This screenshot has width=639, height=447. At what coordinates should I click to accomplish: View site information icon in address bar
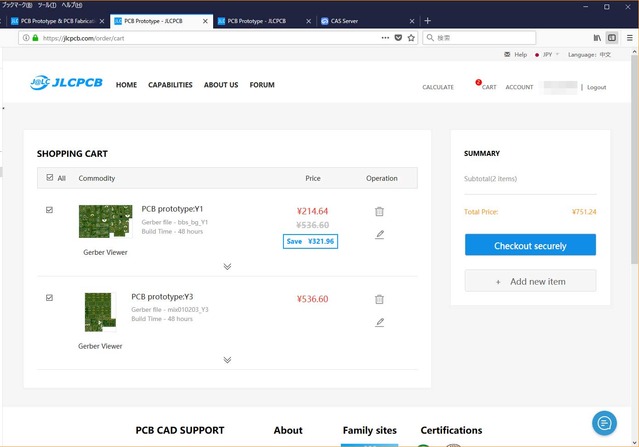point(26,38)
